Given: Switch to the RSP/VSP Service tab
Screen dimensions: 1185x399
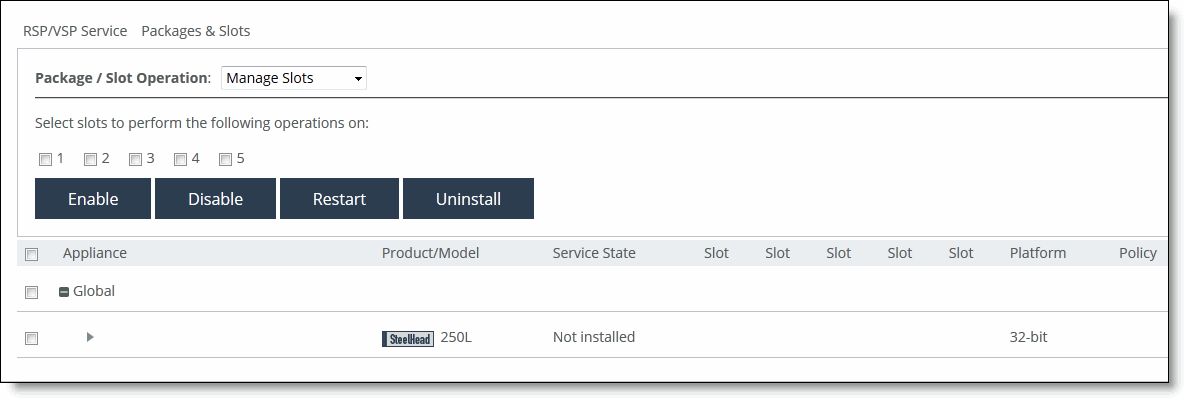Looking at the screenshot, I should click(75, 31).
